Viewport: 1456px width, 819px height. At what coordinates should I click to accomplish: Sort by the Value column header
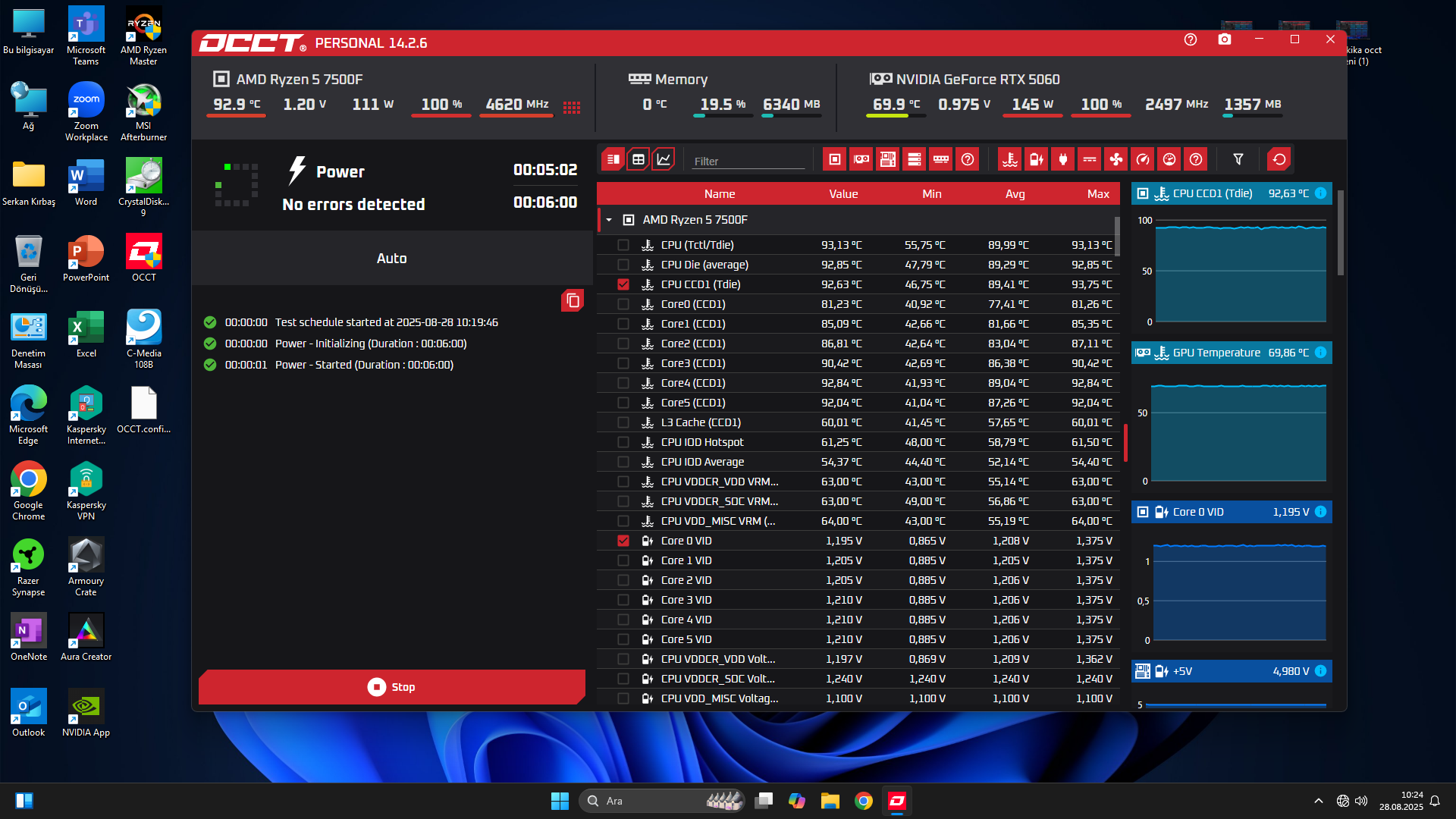coord(843,194)
